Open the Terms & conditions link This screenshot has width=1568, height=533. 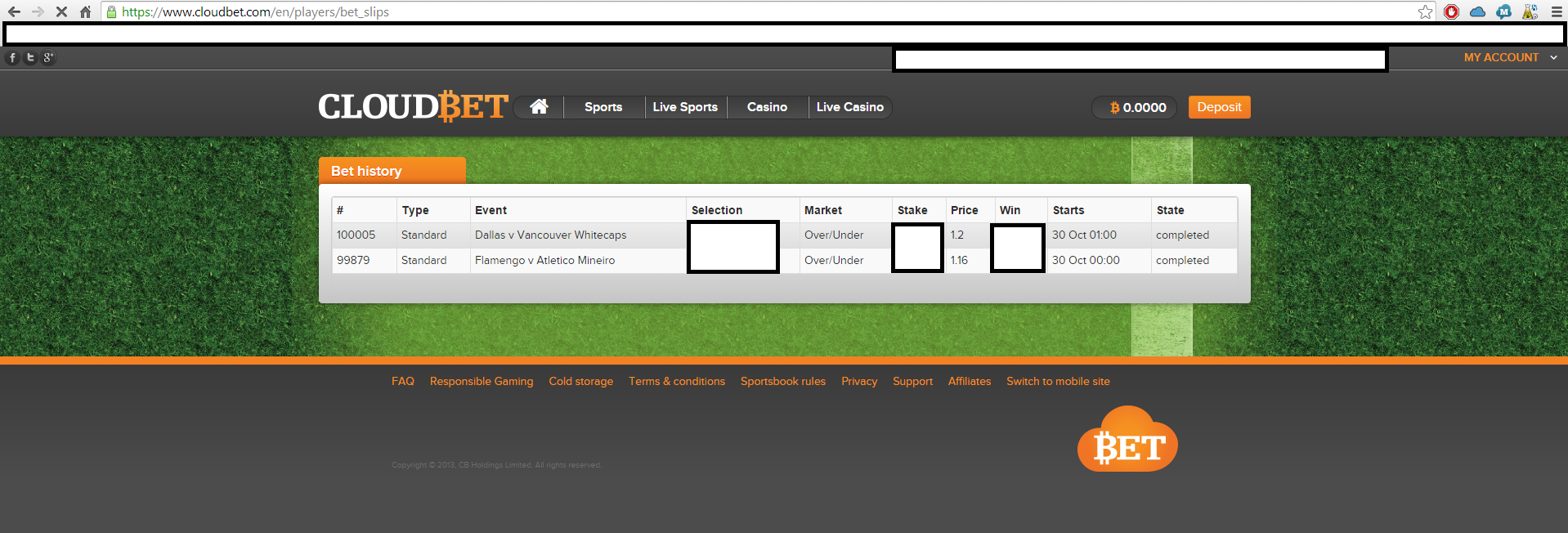click(677, 381)
